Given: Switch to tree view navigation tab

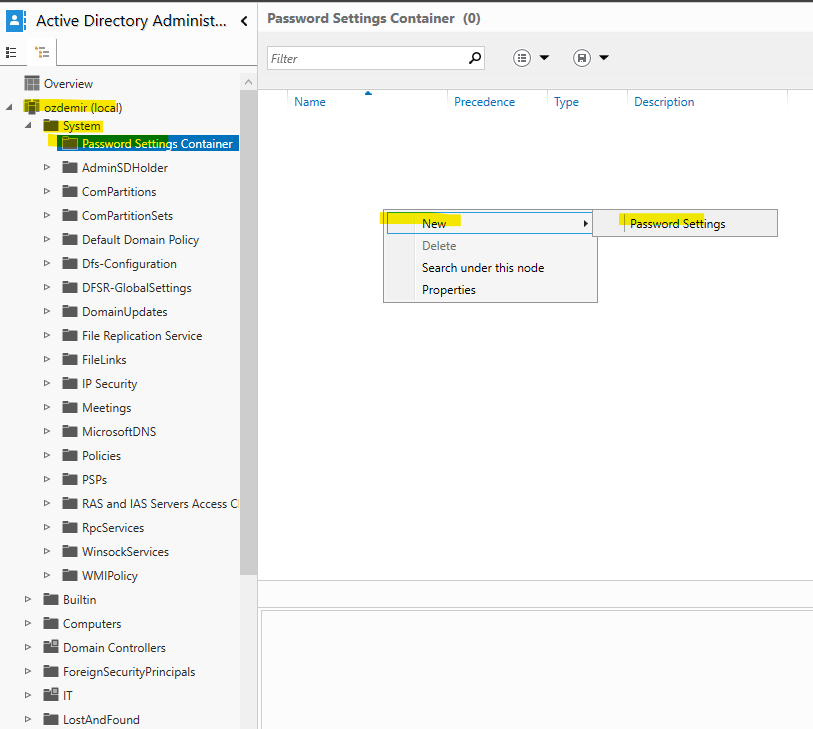Looking at the screenshot, I should click(x=41, y=52).
